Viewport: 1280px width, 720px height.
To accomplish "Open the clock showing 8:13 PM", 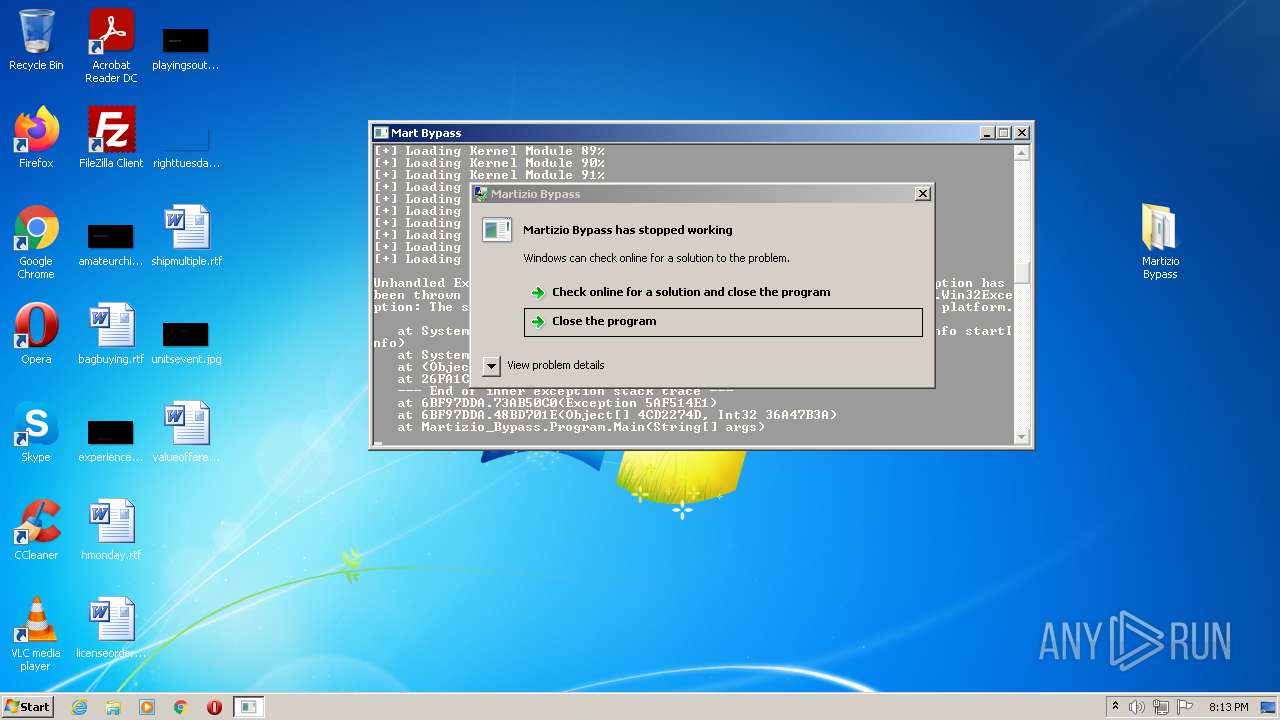I will tap(1228, 707).
